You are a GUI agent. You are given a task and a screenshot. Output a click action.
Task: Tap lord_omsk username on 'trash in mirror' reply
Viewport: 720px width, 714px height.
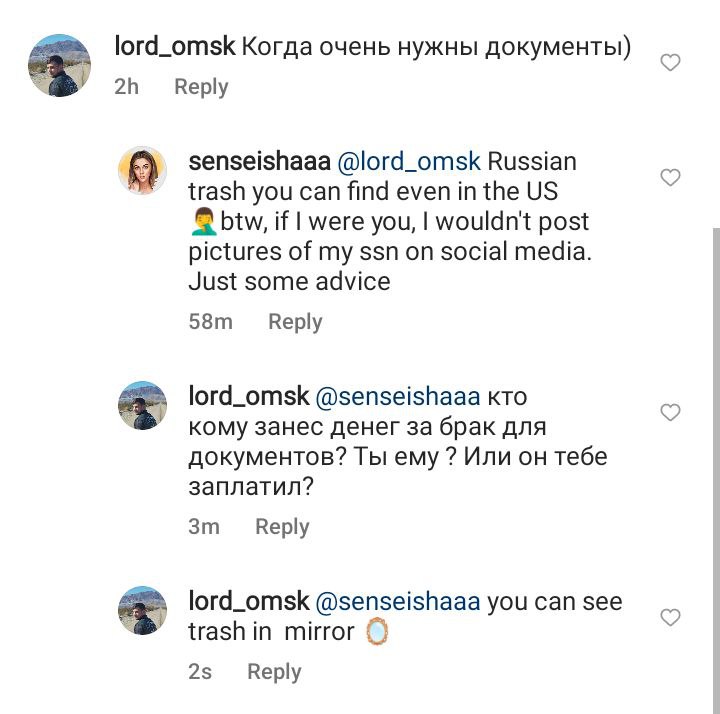coord(248,602)
